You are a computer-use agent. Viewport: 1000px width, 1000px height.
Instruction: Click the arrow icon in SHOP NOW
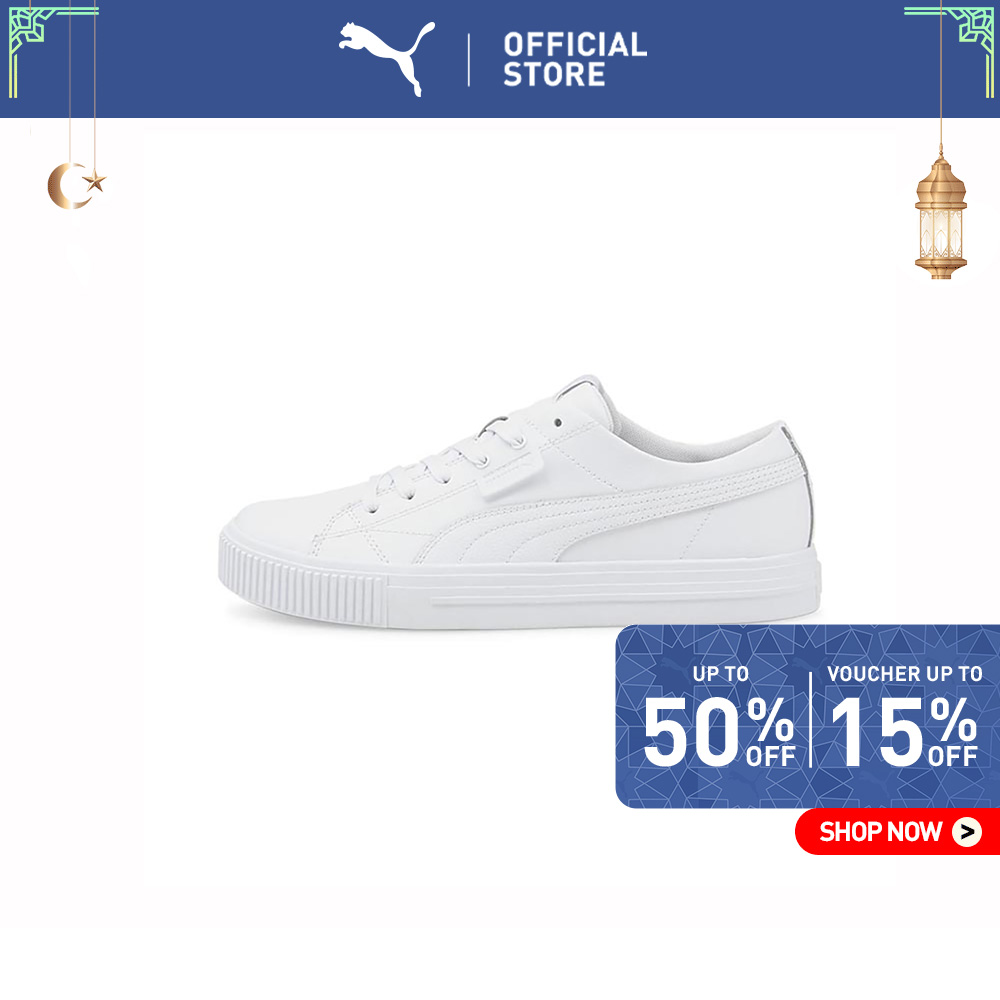click(966, 832)
